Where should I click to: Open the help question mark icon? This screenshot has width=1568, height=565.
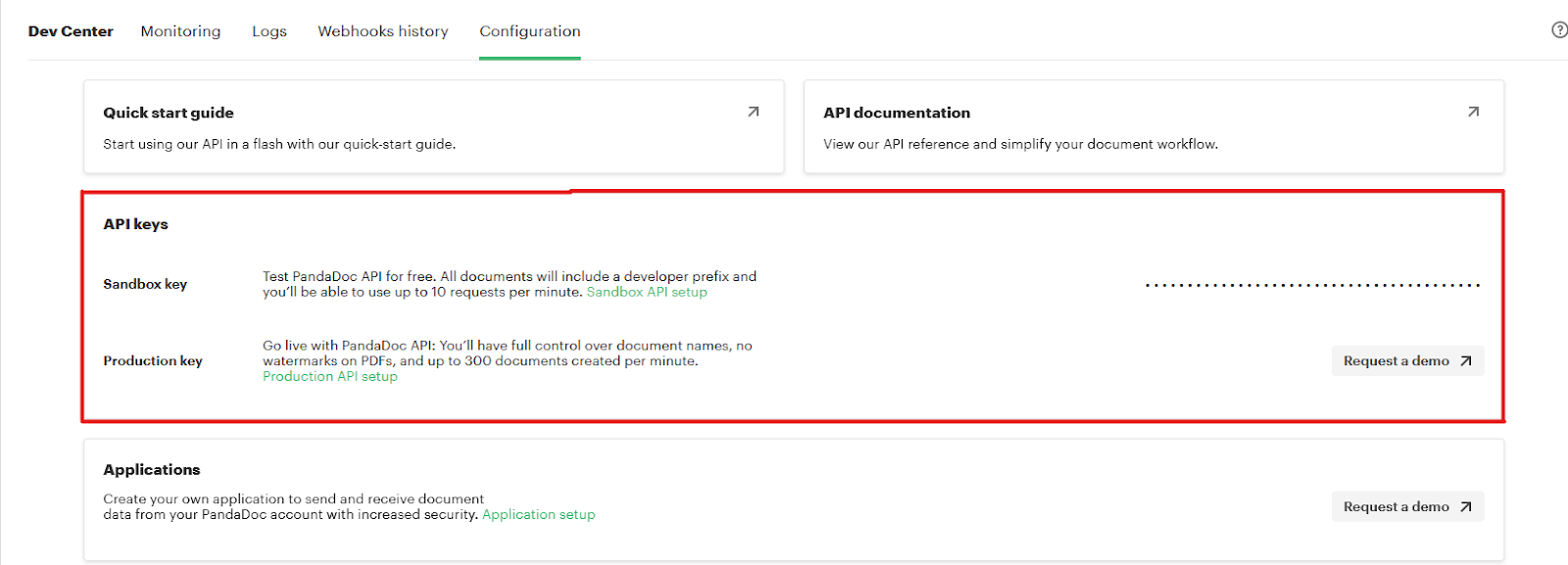tap(1559, 30)
